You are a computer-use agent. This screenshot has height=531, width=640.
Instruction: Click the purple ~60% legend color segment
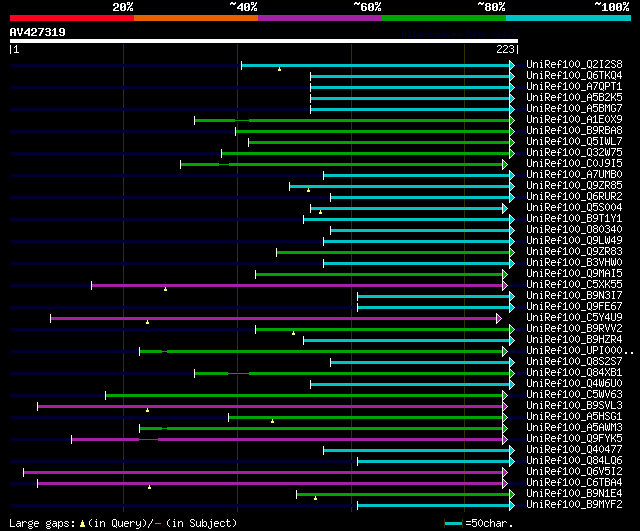[x=320, y=18]
